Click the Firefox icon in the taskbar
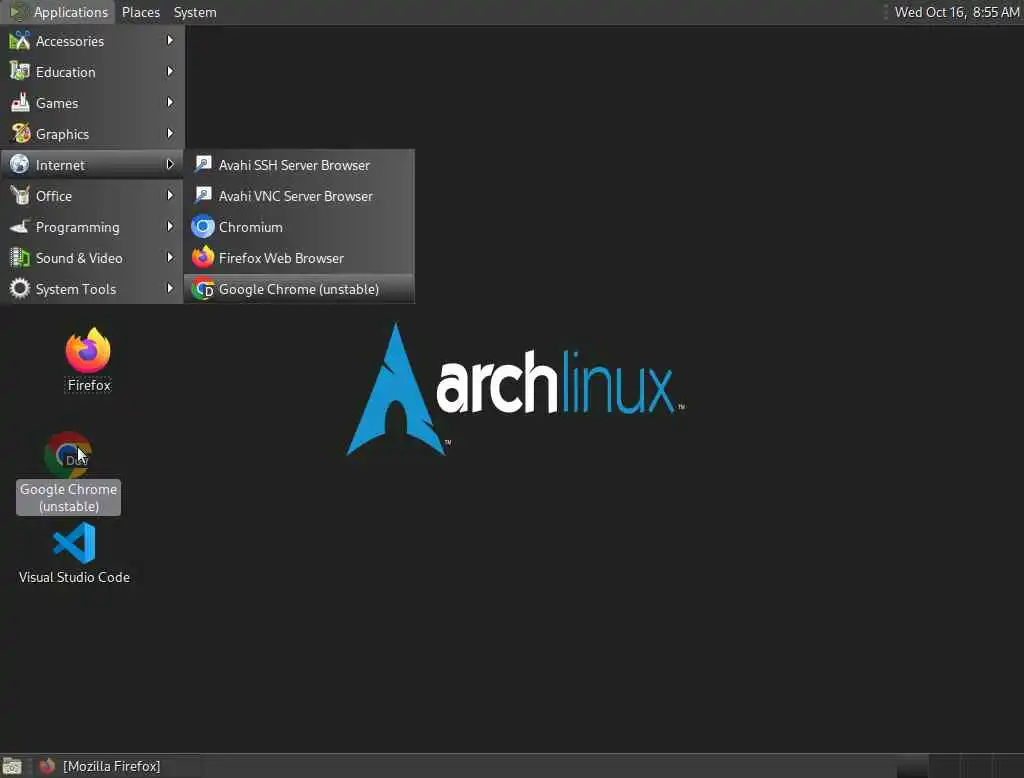 [x=46, y=766]
